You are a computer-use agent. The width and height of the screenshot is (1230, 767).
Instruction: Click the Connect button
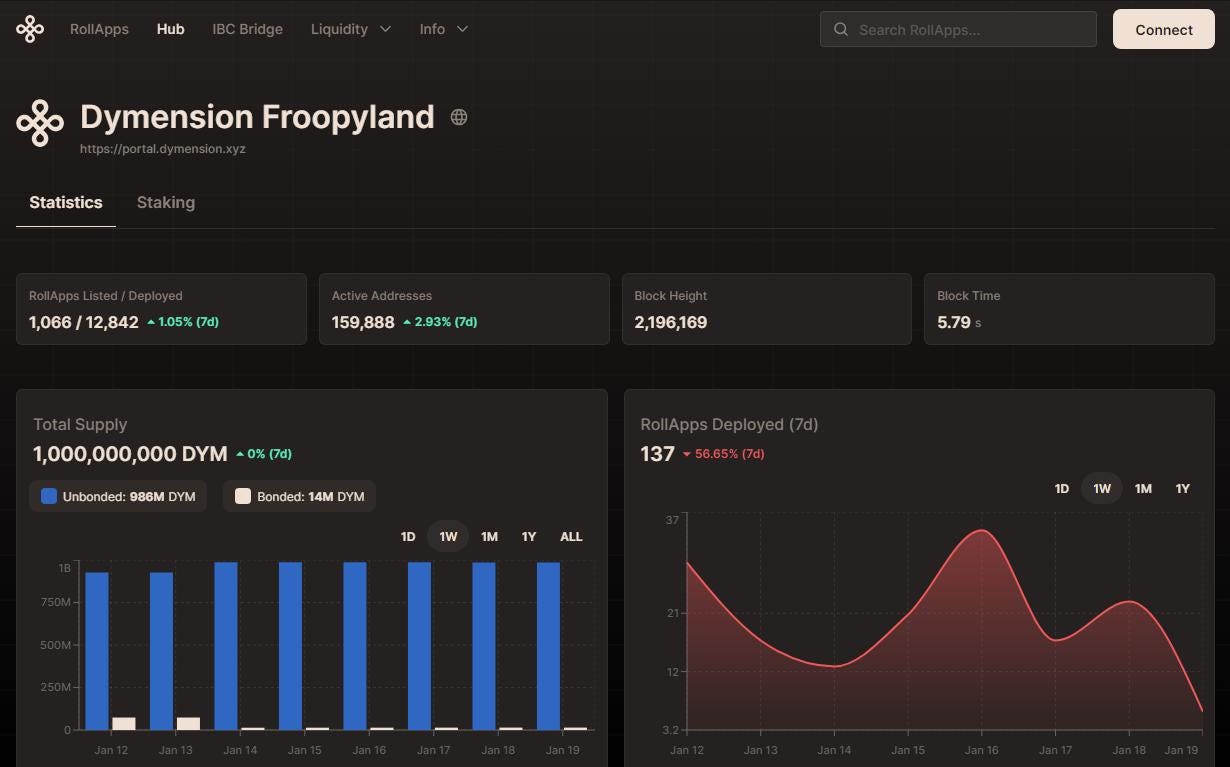coord(1163,29)
